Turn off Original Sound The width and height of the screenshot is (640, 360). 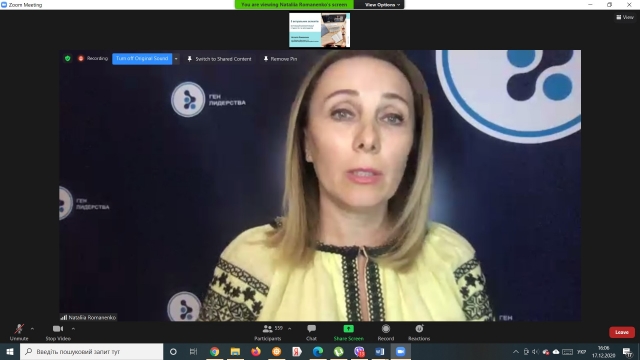[142, 59]
